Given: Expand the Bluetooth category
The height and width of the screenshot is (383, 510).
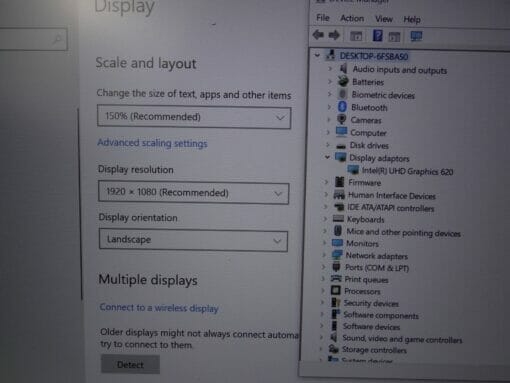Looking at the screenshot, I should coord(329,107).
